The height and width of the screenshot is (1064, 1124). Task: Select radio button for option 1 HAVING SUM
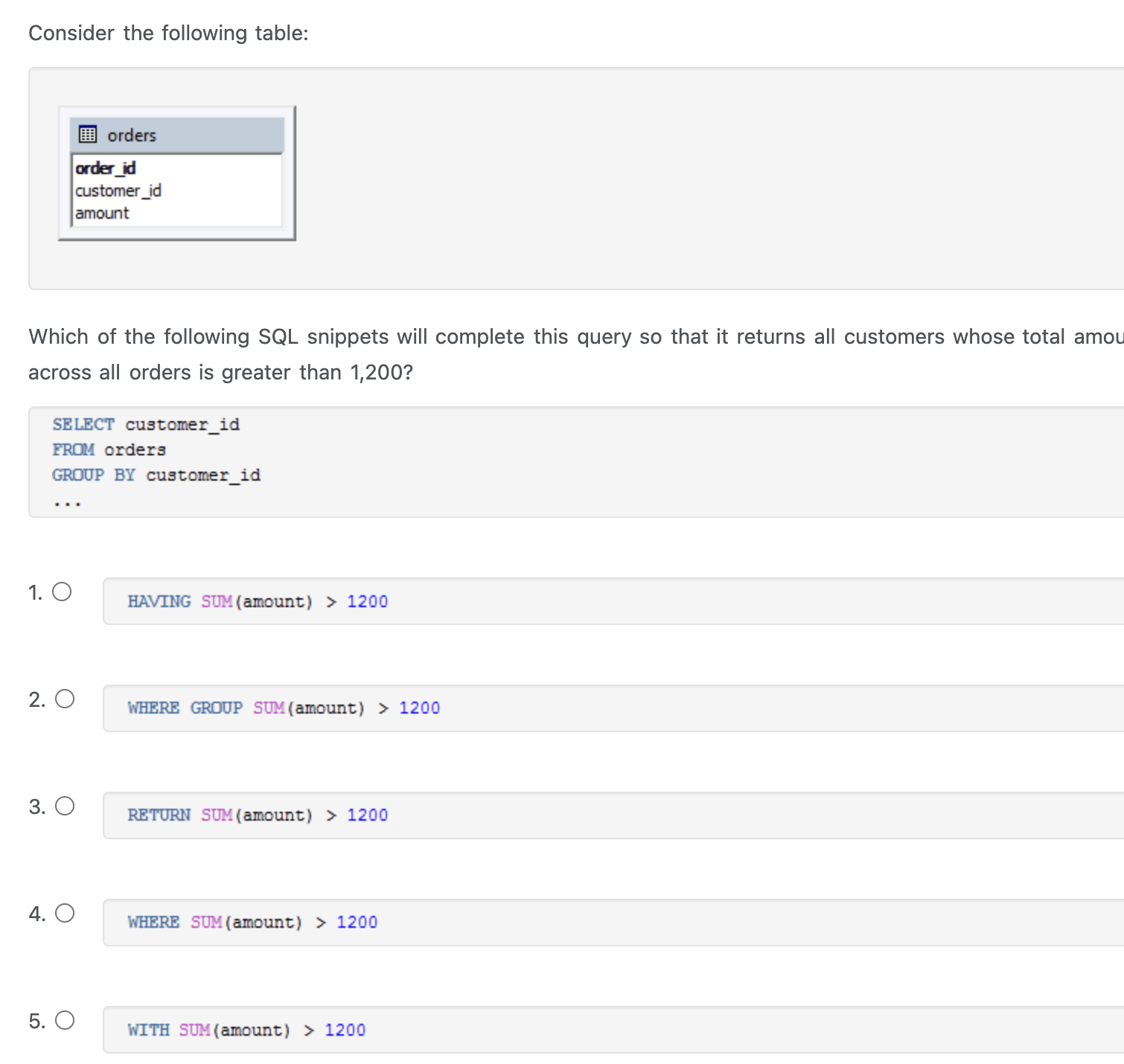(x=62, y=592)
